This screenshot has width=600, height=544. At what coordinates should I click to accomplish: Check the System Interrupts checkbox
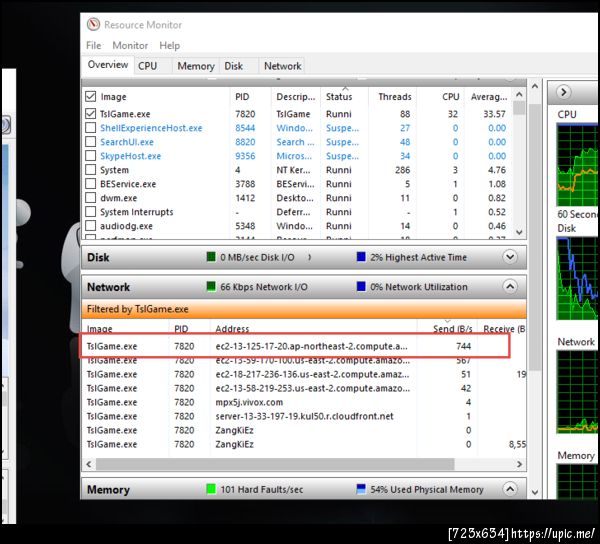91,212
